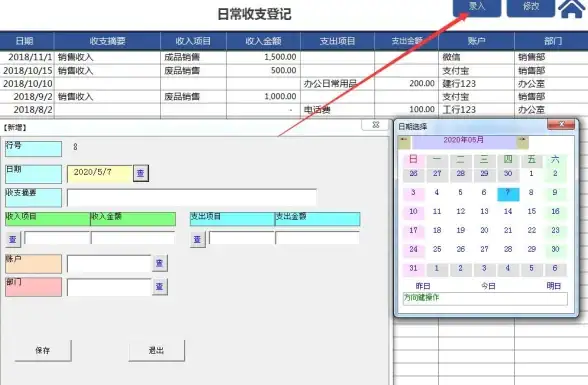Go to next month in 日期选择 calendar
The image size is (588, 385).
point(523,142)
